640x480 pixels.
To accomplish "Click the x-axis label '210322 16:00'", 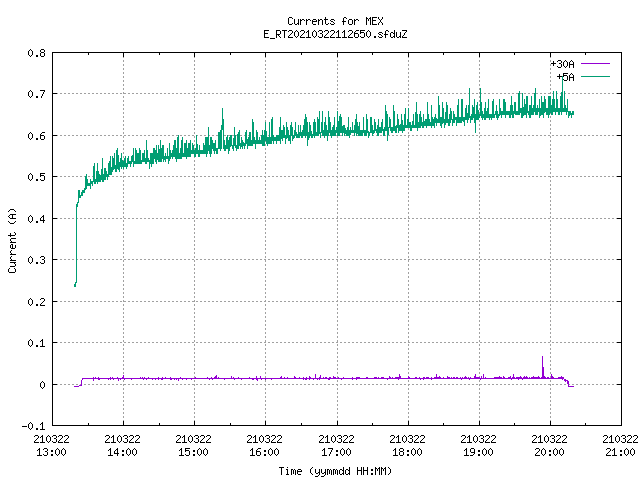I will pos(264,445).
